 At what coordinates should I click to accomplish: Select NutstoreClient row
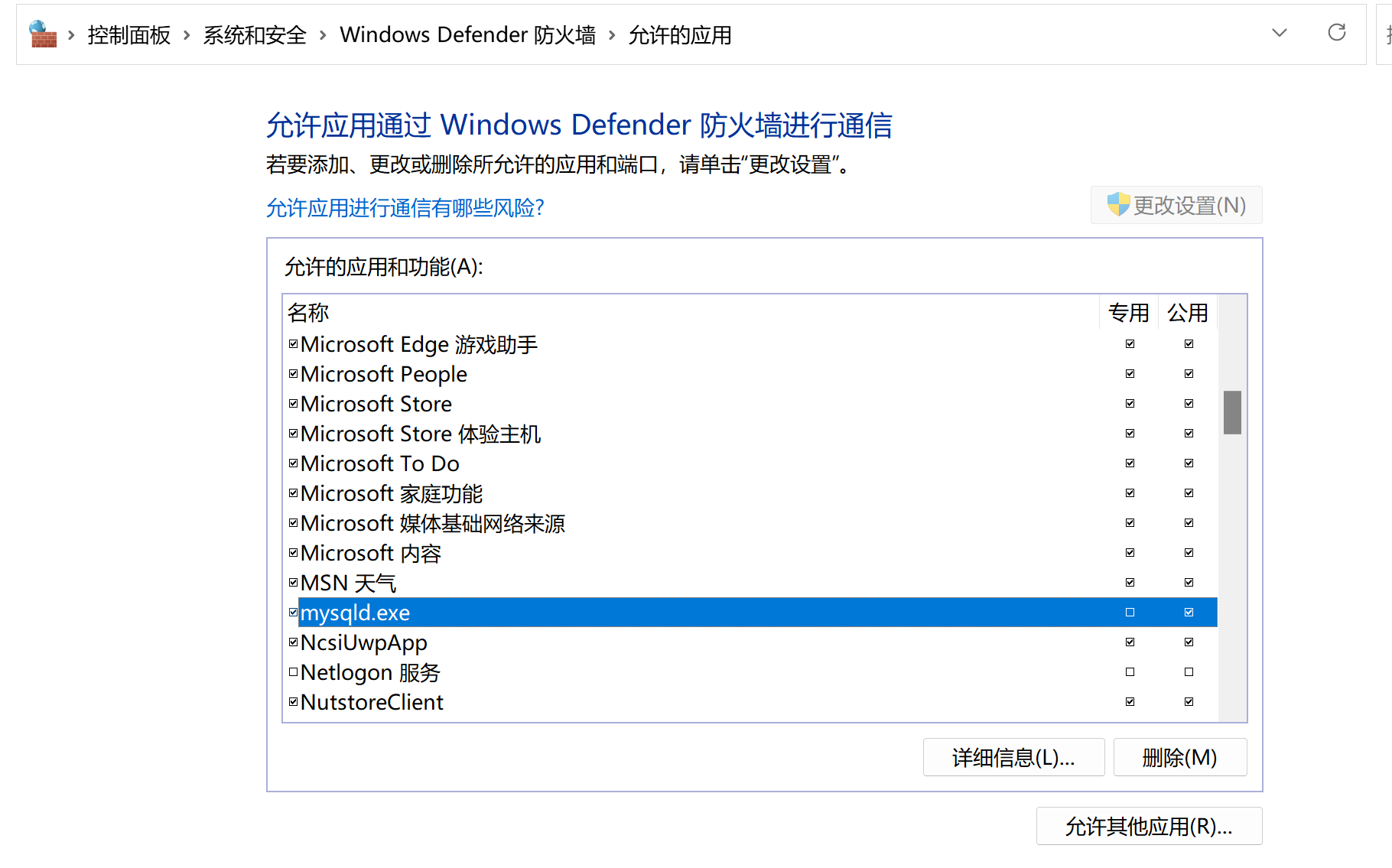tap(750, 702)
